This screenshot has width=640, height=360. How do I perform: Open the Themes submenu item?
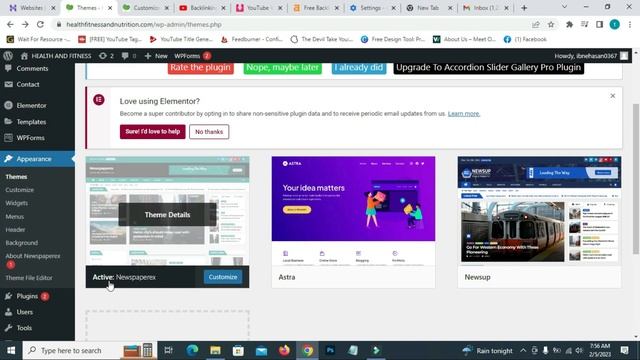pos(16,177)
